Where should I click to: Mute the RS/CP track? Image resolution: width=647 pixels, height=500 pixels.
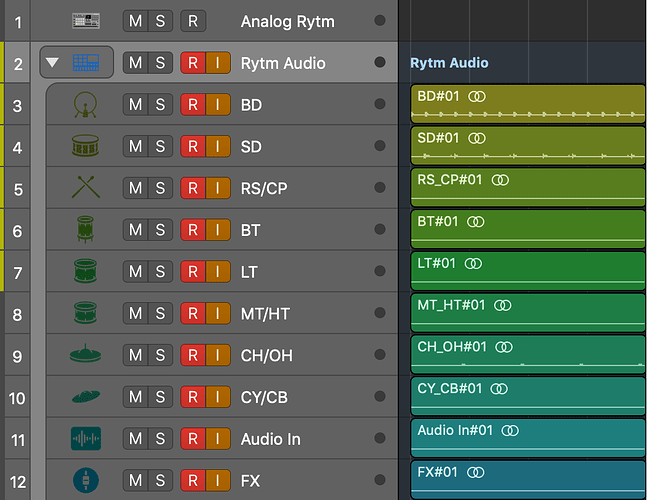[135, 188]
